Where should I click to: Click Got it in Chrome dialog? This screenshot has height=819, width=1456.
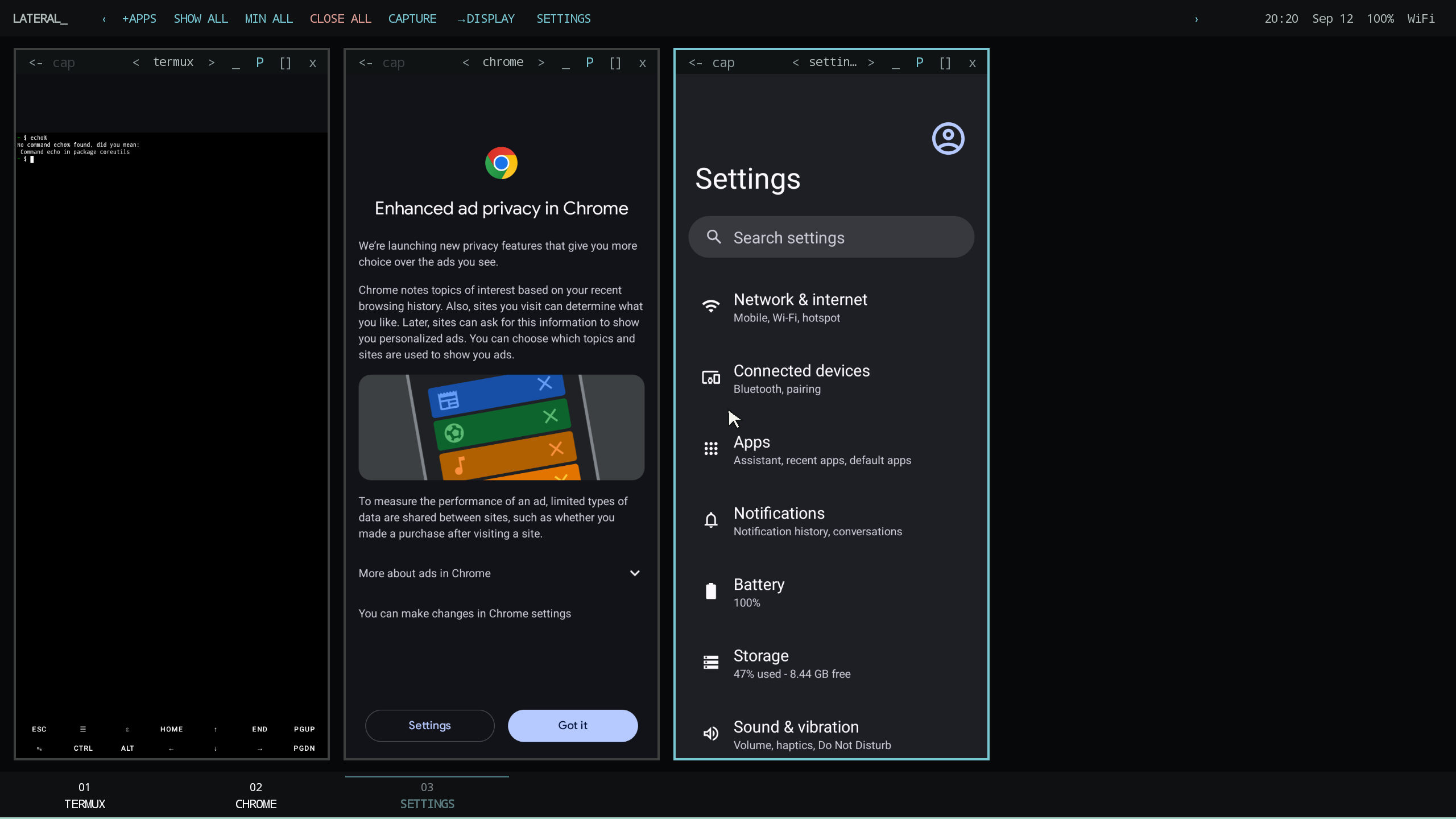(573, 726)
